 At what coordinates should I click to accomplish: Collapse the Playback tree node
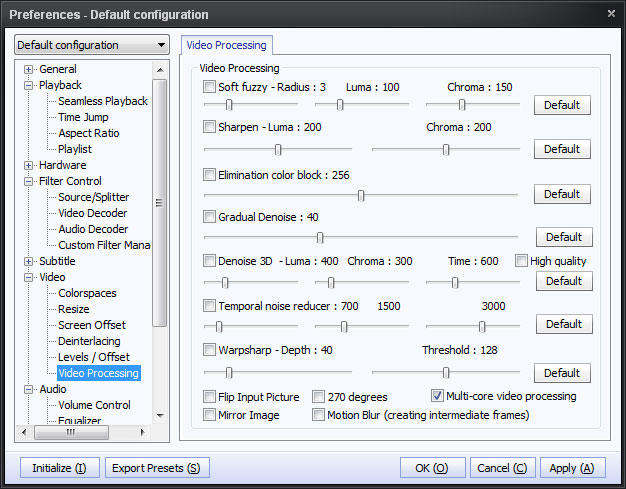point(28,85)
